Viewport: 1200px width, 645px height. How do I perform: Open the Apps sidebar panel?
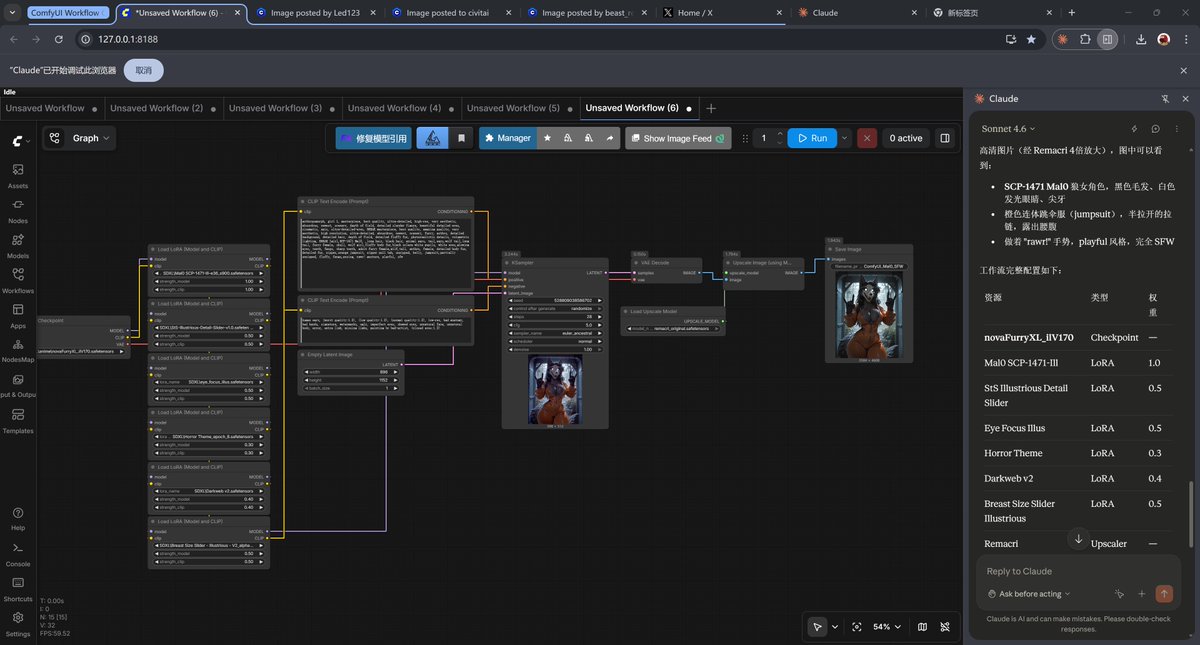click(18, 317)
